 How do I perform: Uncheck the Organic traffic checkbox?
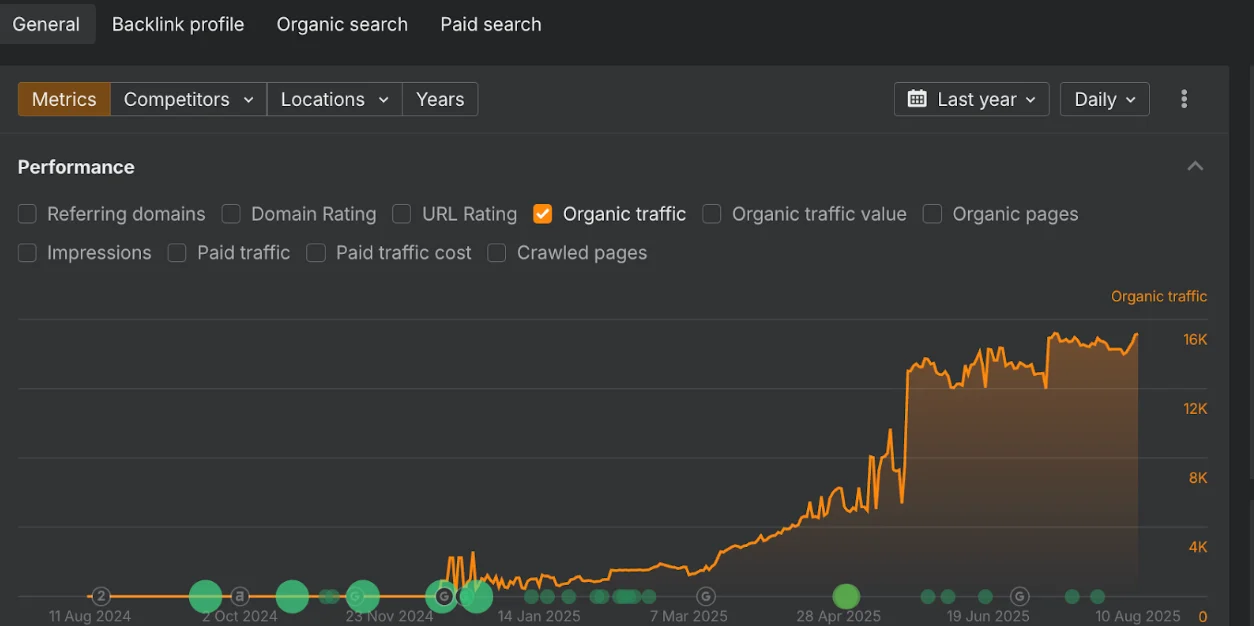click(x=543, y=214)
